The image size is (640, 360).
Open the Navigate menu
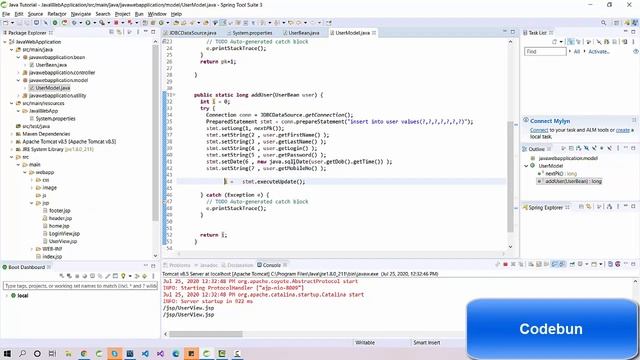81,14
